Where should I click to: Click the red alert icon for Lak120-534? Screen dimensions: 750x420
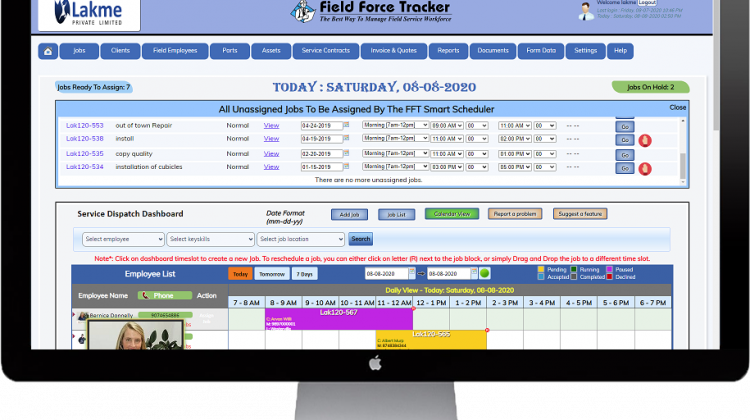tap(645, 168)
